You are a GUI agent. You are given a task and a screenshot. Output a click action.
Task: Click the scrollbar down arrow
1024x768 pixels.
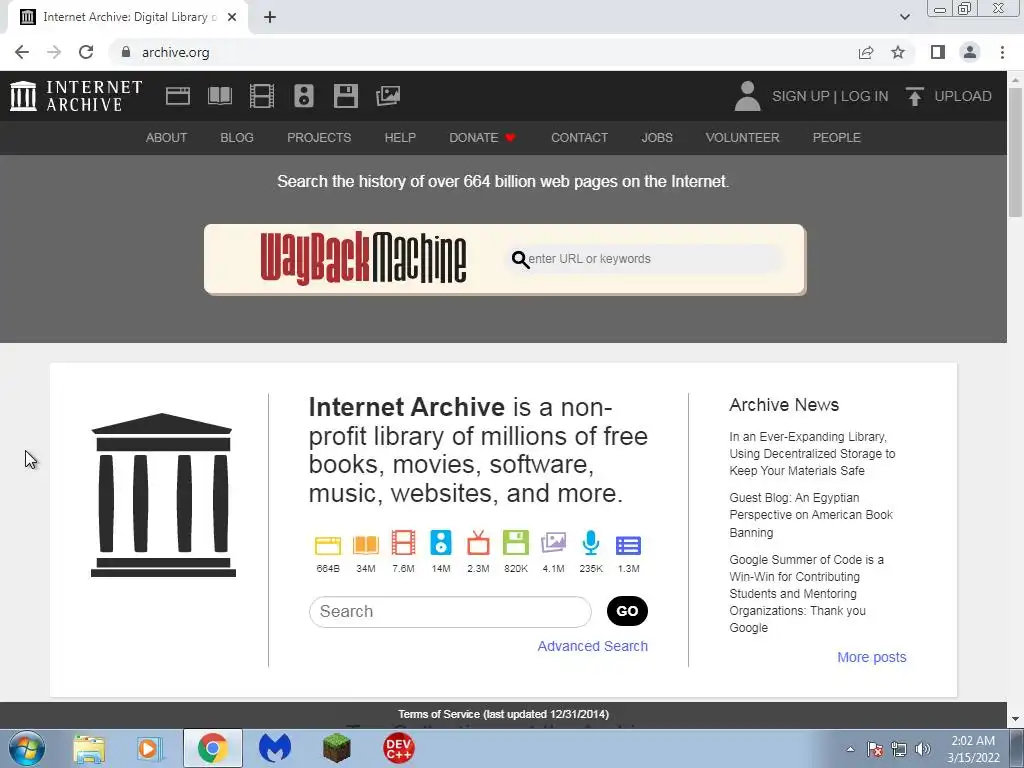[x=1015, y=719]
